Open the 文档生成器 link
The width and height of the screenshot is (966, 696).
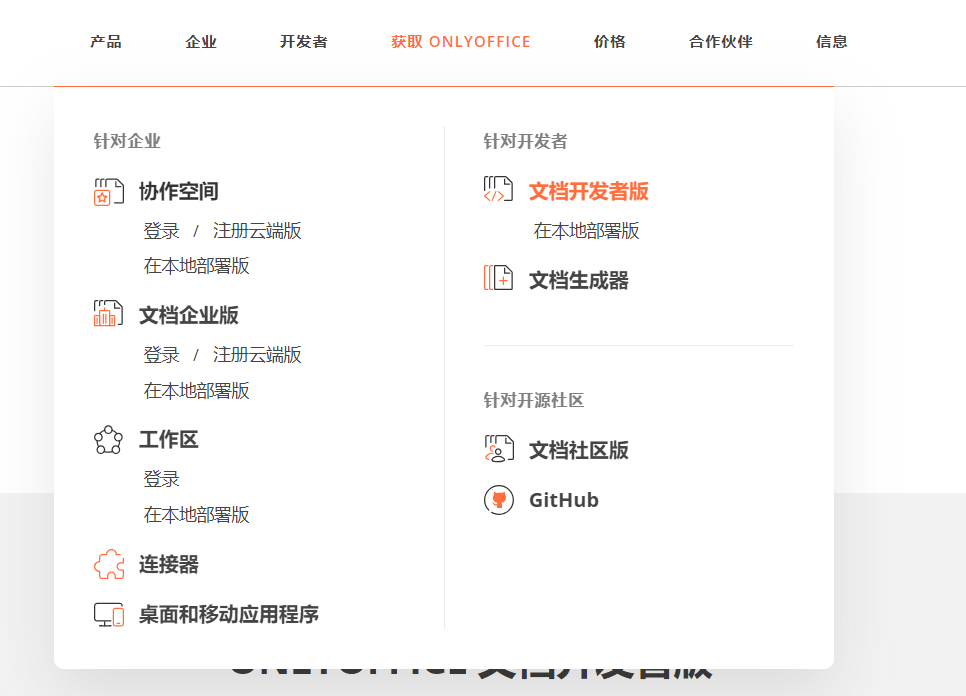pyautogui.click(x=578, y=281)
